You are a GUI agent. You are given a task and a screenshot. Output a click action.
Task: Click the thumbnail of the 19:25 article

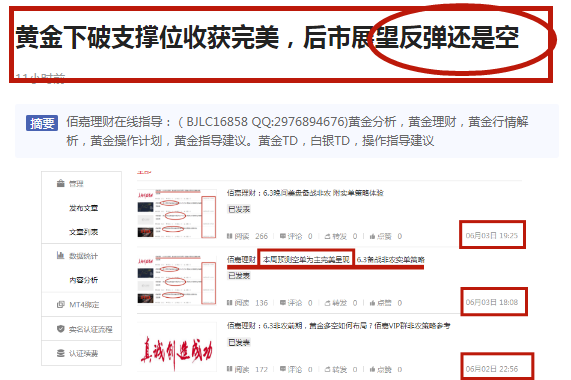[177, 214]
